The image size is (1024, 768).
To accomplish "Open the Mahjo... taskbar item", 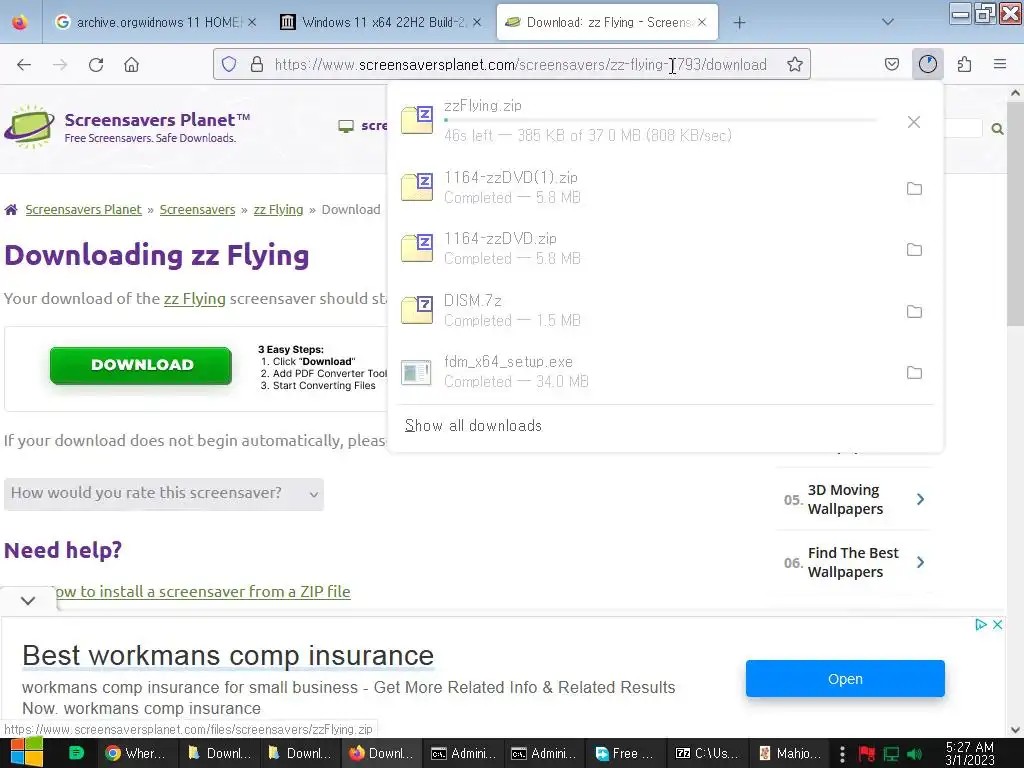I will (x=789, y=753).
